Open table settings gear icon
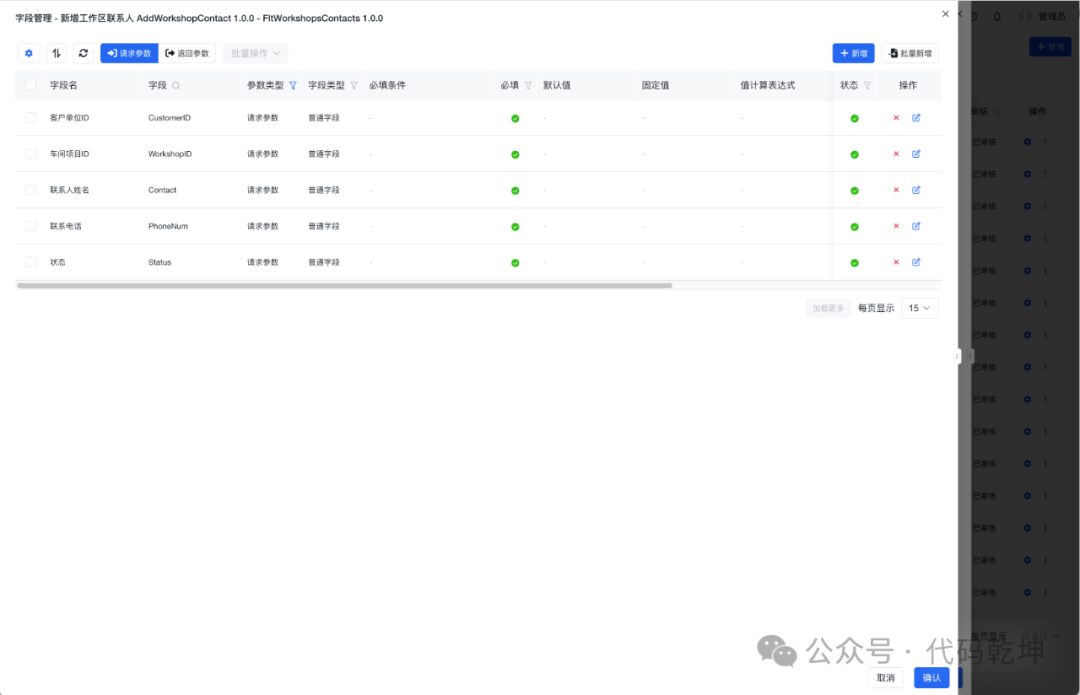The image size is (1080, 695). [28, 53]
